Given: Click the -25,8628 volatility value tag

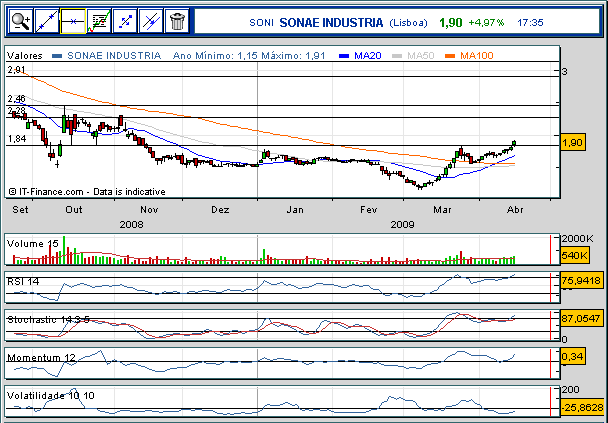Looking at the screenshot, I should click(x=582, y=408).
